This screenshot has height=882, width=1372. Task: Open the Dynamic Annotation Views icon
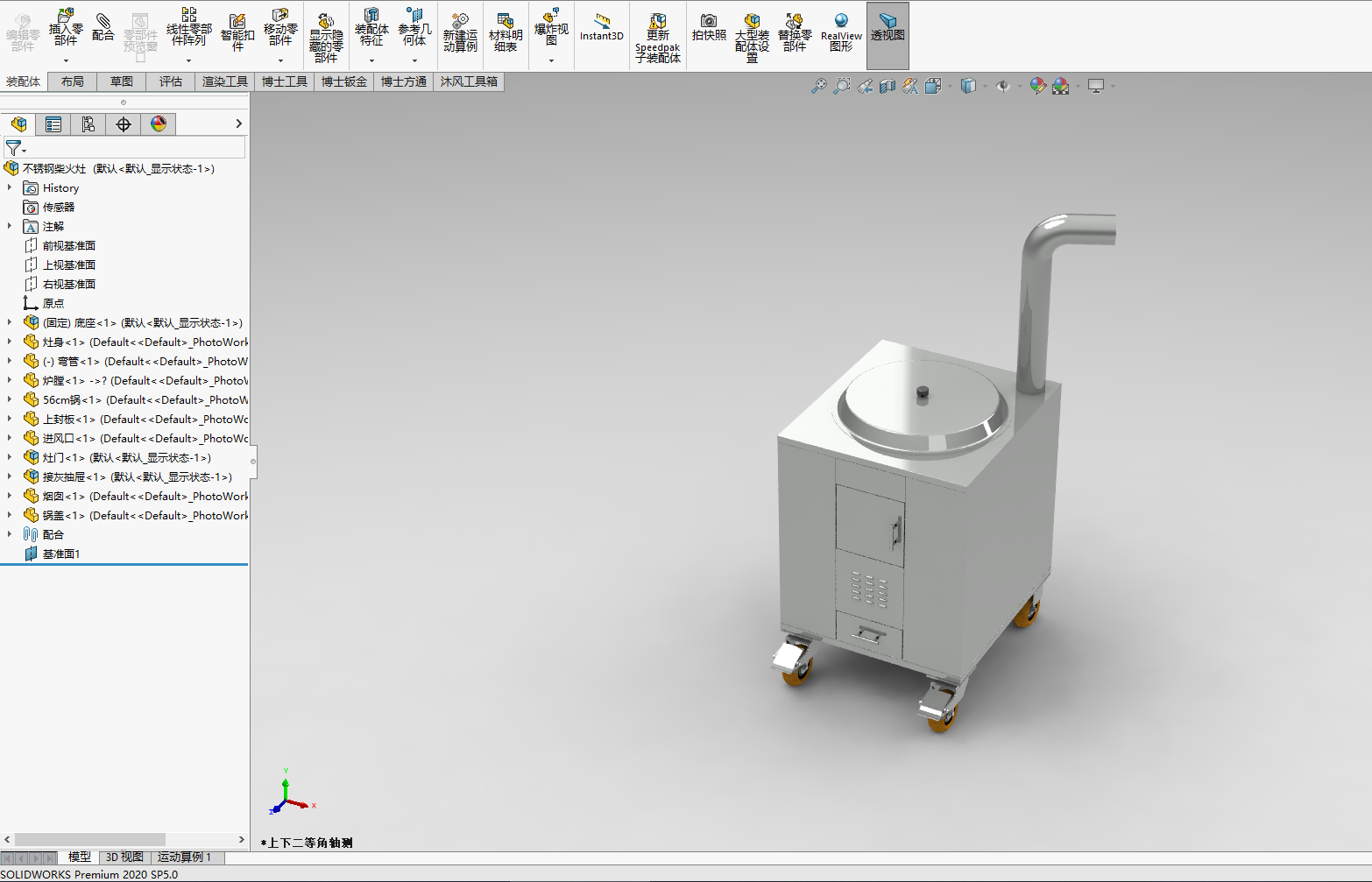(x=910, y=86)
